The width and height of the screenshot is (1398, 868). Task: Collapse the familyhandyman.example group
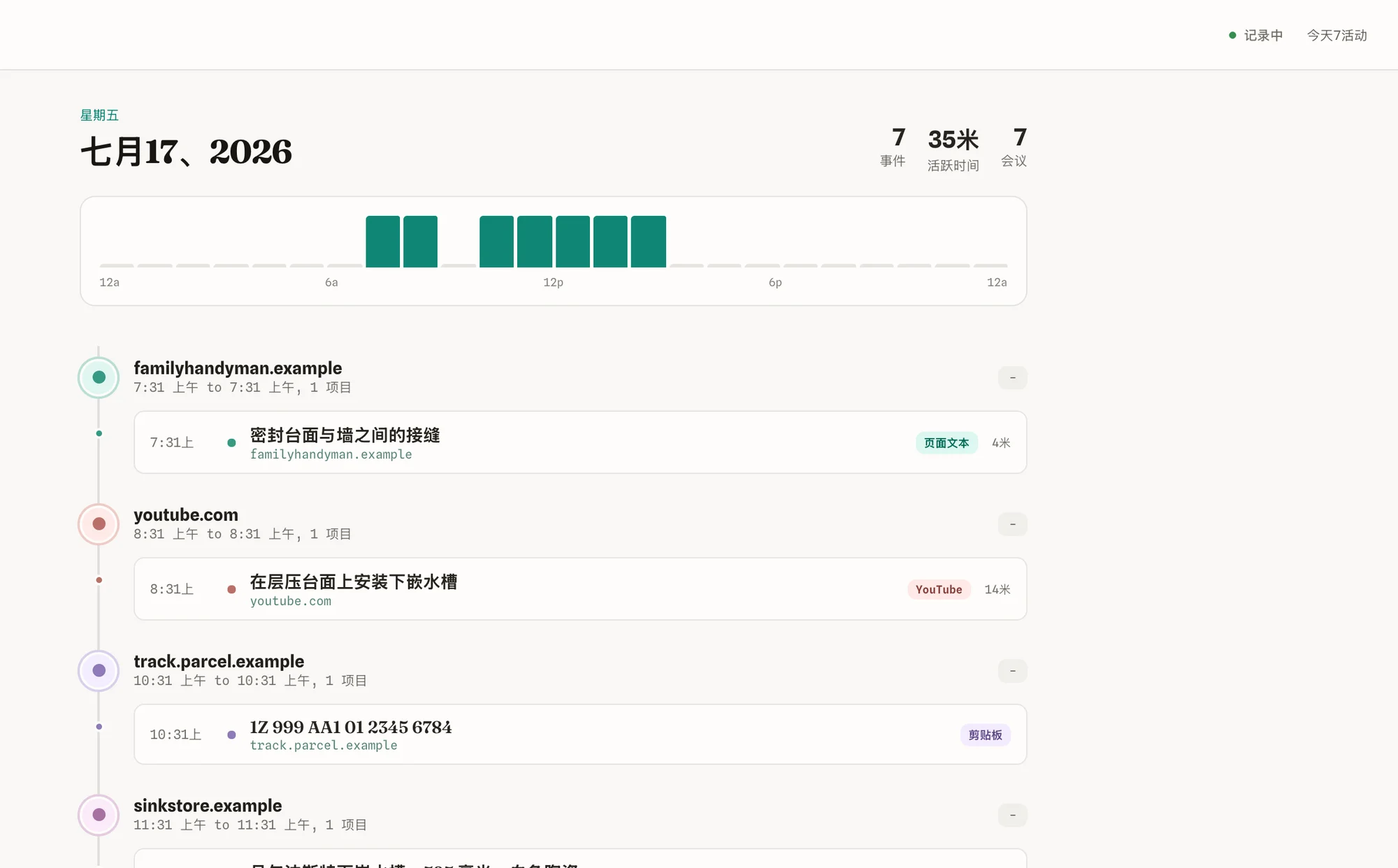coord(1012,378)
